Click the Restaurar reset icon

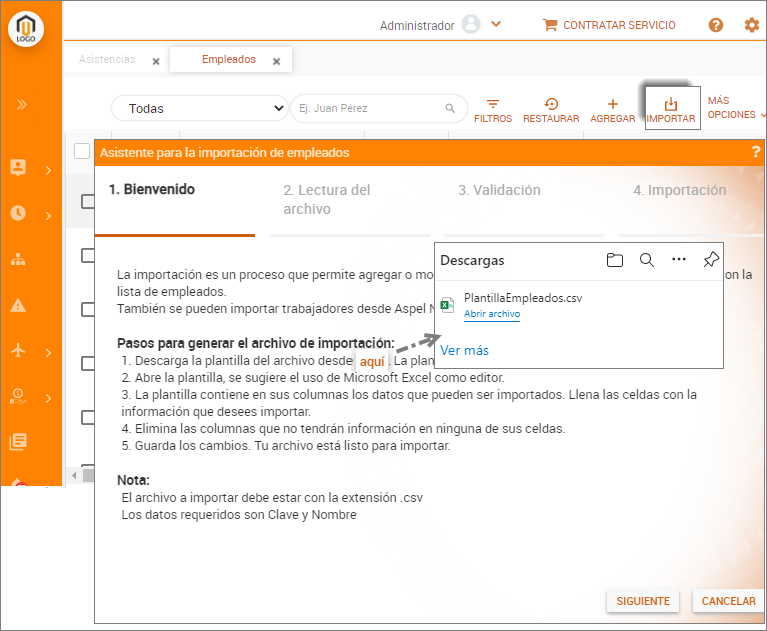[x=551, y=104]
